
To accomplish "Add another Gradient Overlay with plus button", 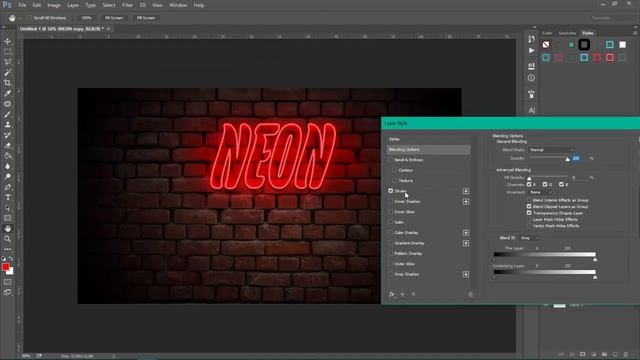I will coord(466,243).
